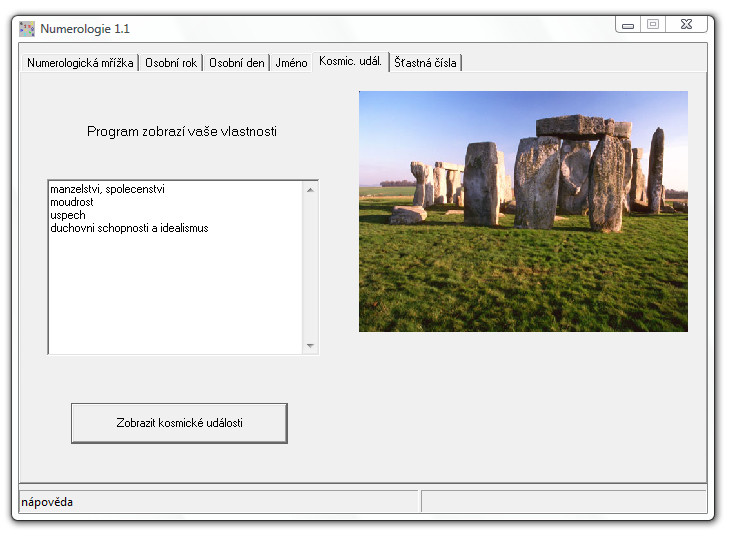The width and height of the screenshot is (732, 541).
Task: Minimize the Numerologie window
Action: tap(628, 25)
